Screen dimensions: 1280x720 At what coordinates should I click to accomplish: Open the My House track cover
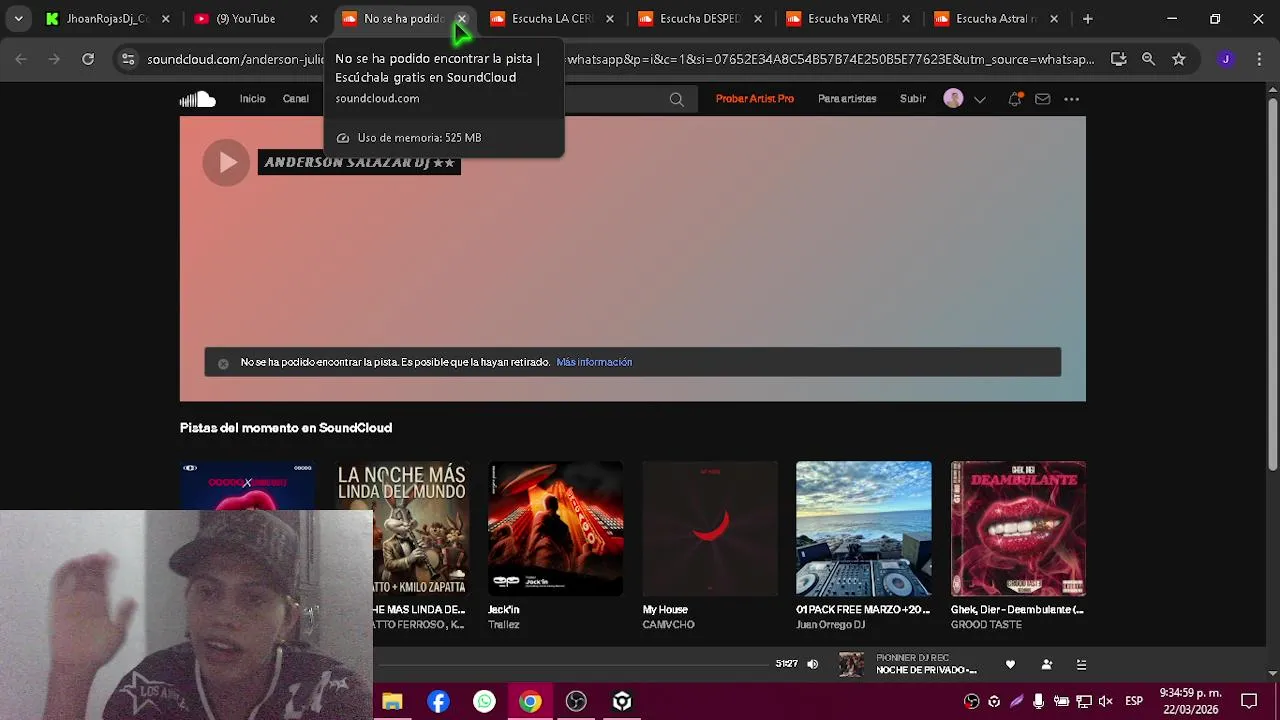pyautogui.click(x=710, y=528)
